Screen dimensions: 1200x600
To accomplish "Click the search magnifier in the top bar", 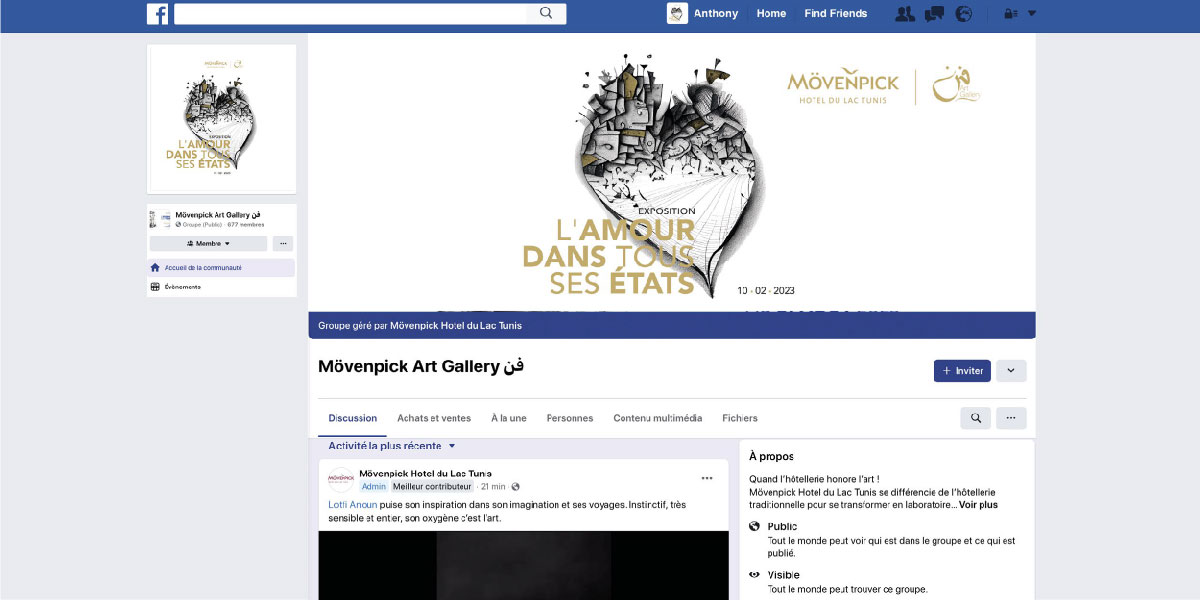I will [x=546, y=13].
